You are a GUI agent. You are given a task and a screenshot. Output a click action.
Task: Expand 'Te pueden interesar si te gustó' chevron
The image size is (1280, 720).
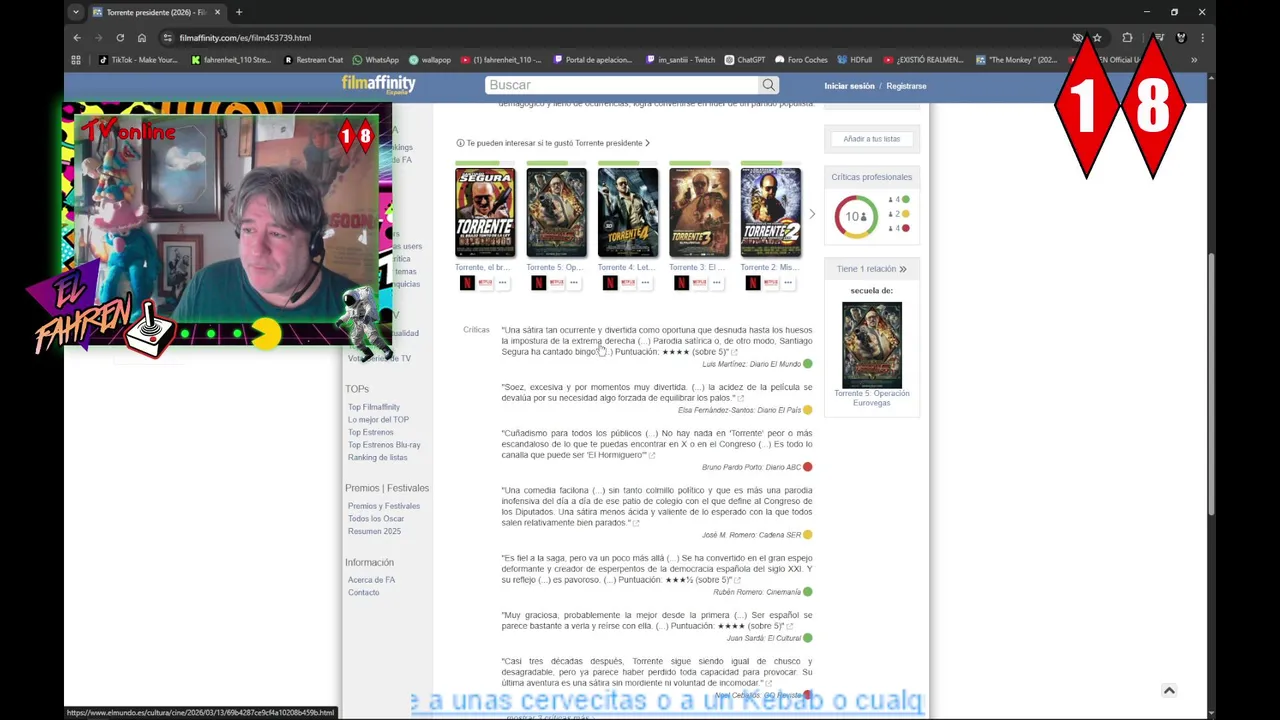coord(647,143)
